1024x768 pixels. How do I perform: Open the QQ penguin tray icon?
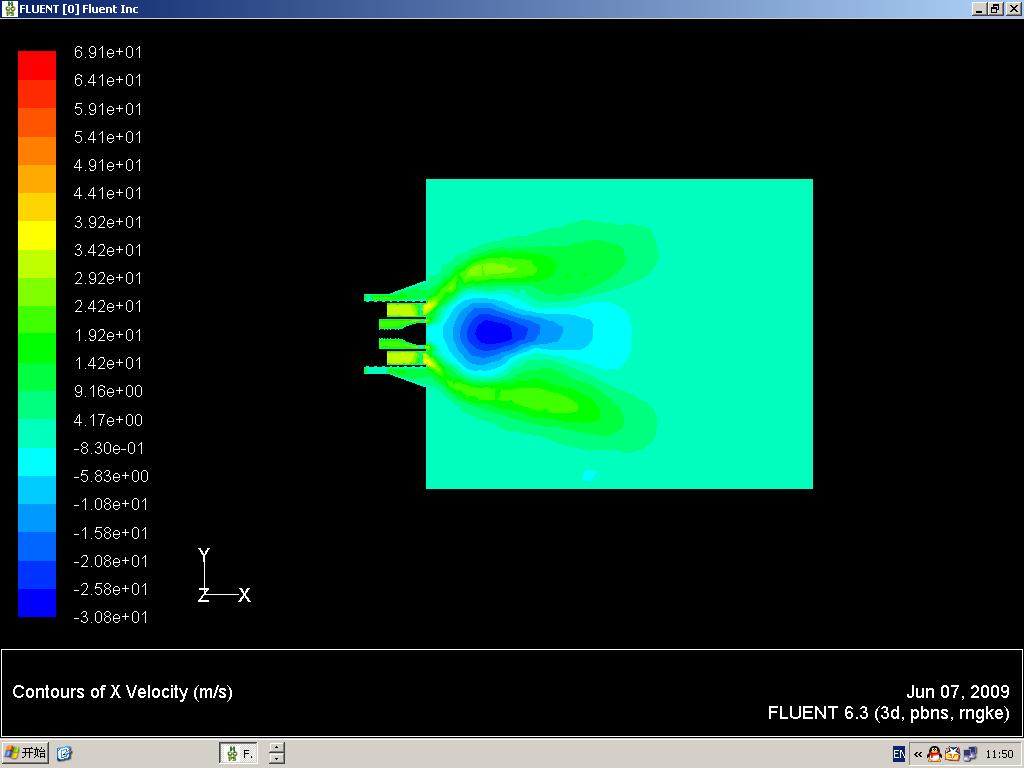click(x=934, y=754)
